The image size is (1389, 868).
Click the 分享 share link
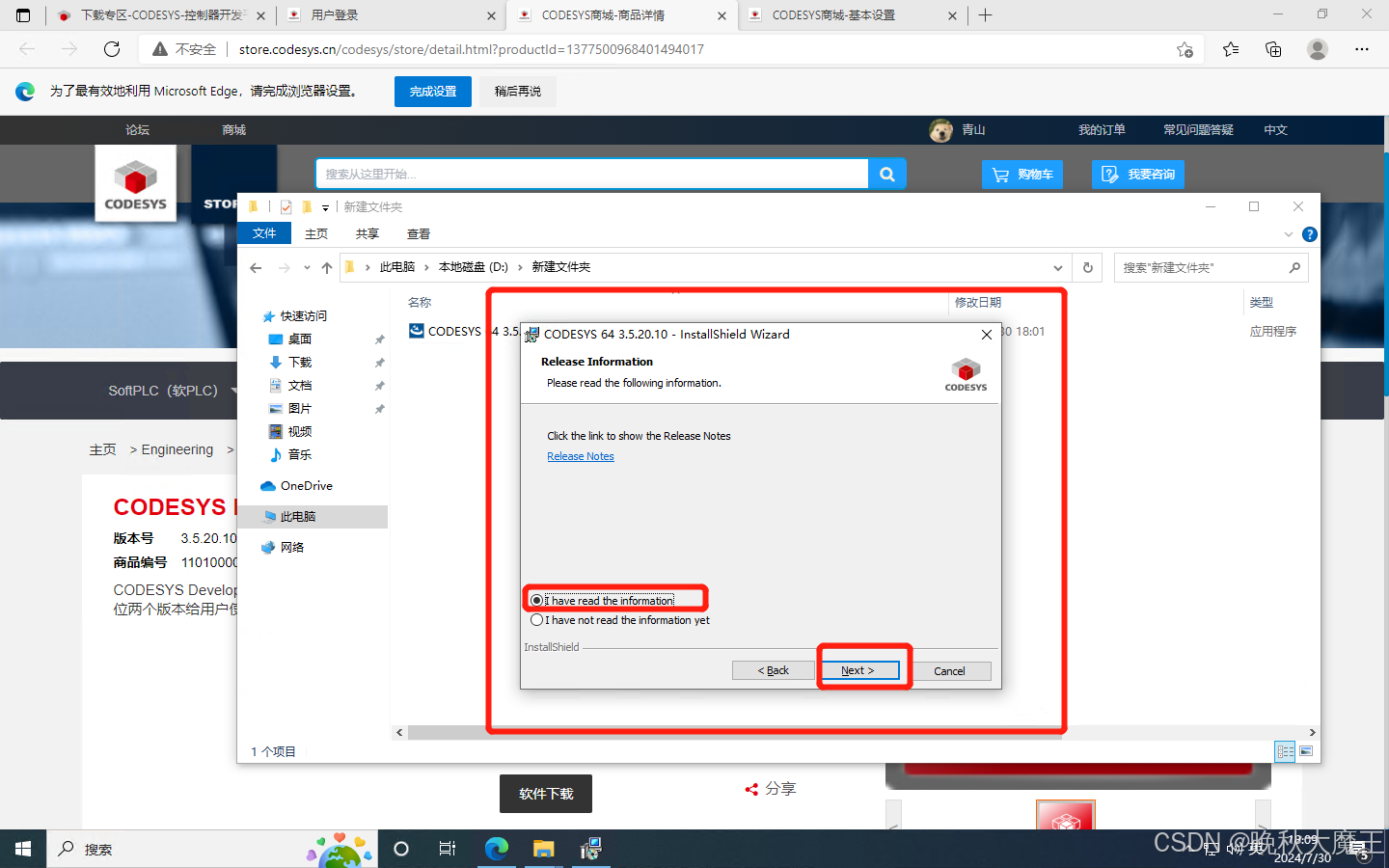pyautogui.click(x=771, y=789)
